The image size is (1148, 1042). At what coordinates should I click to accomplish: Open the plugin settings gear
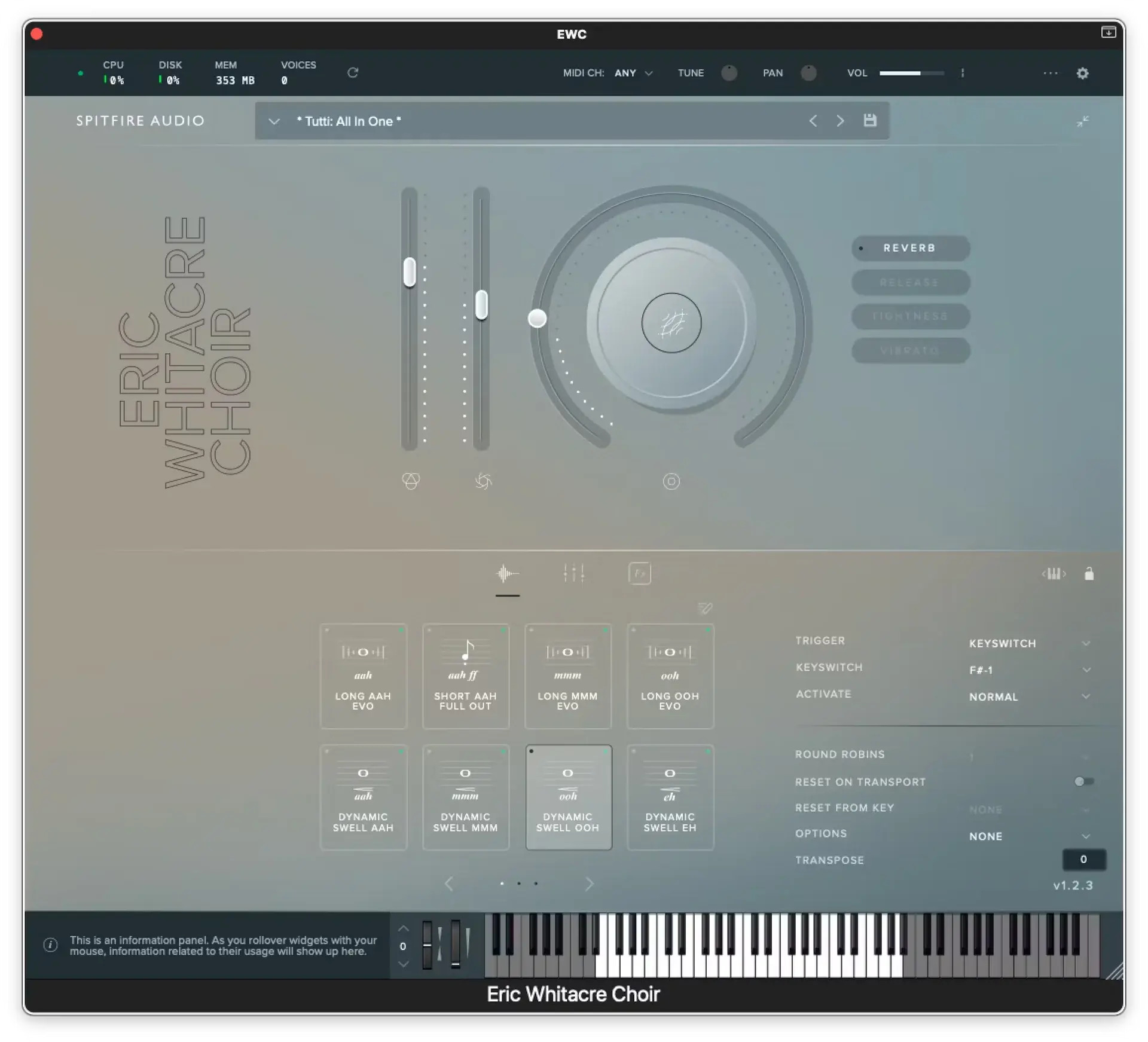(1083, 73)
